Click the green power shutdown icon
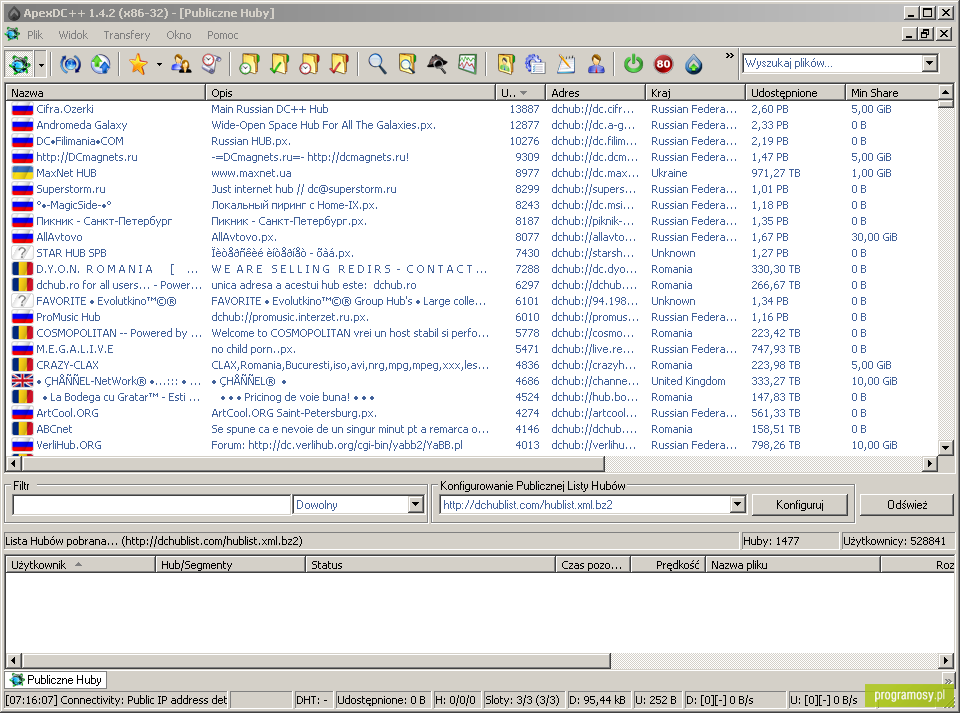960x713 pixels. [x=634, y=64]
